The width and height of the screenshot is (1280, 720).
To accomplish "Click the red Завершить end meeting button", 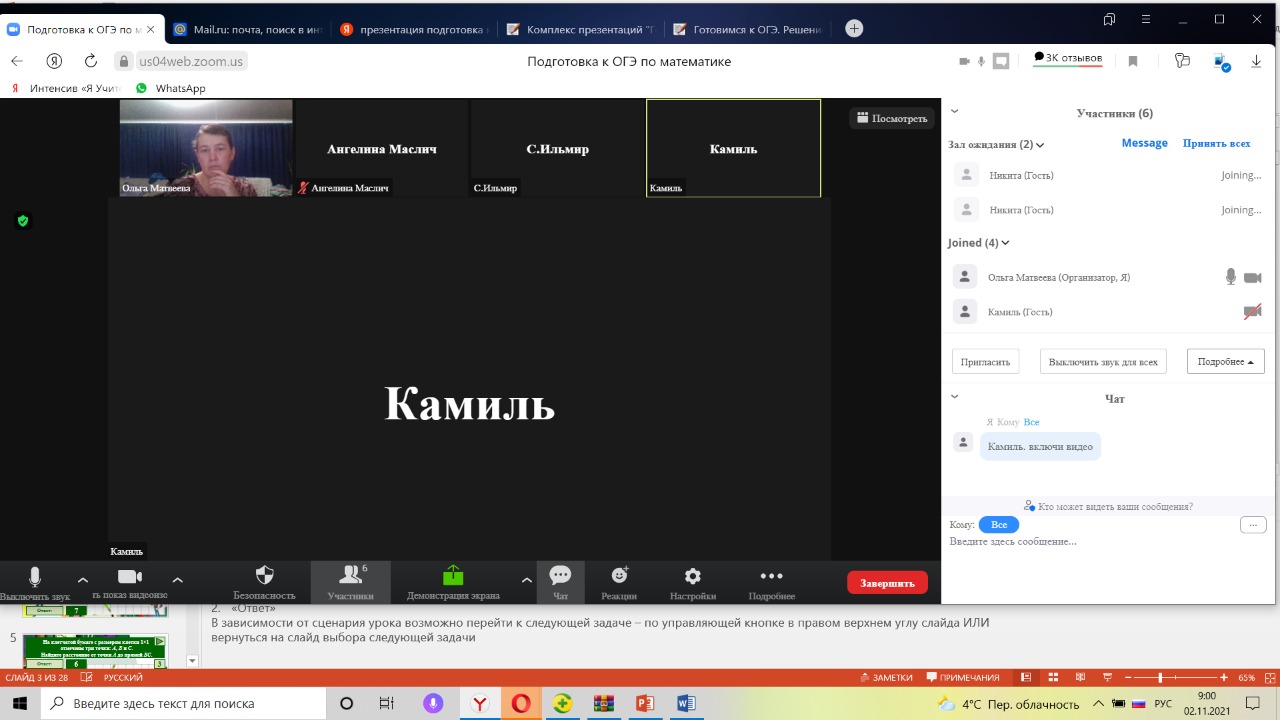I will (x=886, y=583).
